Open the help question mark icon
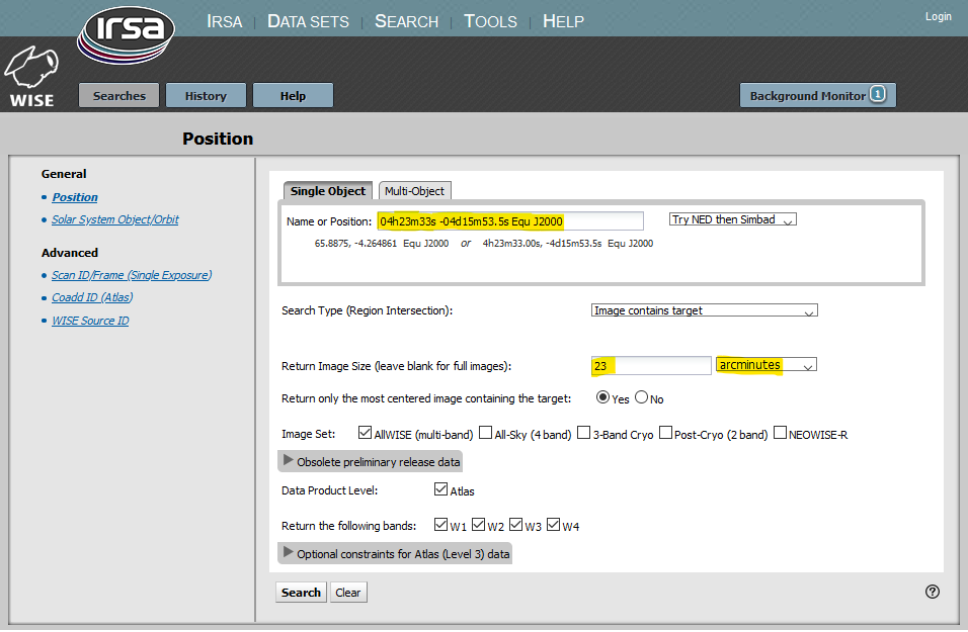 [x=932, y=592]
